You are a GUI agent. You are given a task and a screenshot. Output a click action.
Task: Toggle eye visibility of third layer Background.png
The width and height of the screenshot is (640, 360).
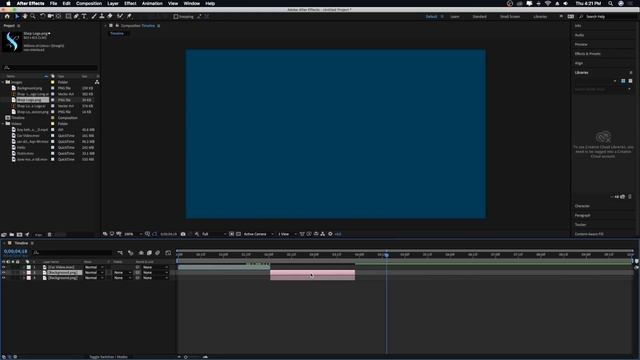[x=4, y=278]
